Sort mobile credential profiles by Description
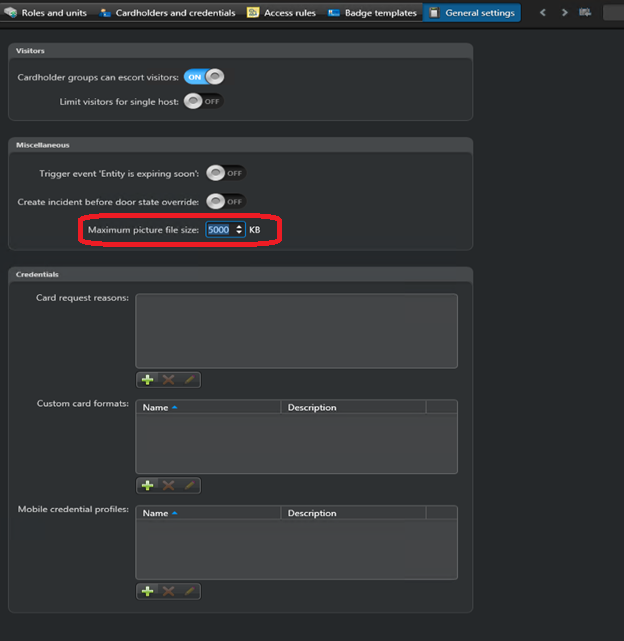This screenshot has width=624, height=641. [x=353, y=513]
